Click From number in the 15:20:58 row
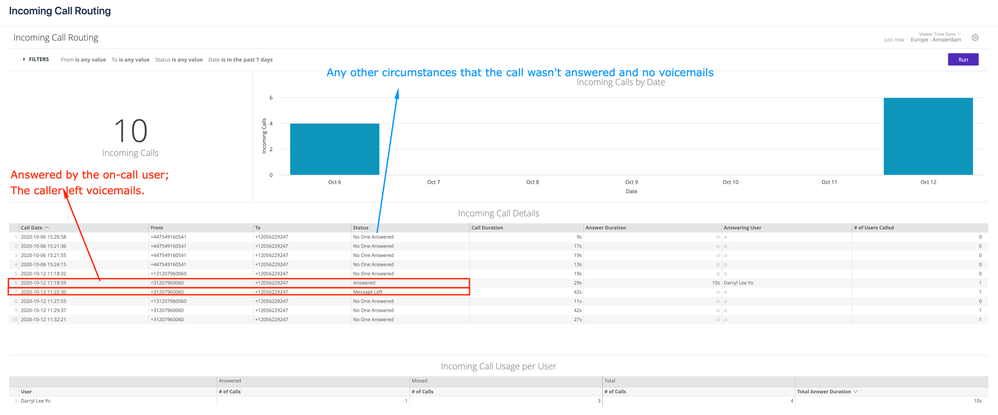998x415 pixels. coord(168,237)
